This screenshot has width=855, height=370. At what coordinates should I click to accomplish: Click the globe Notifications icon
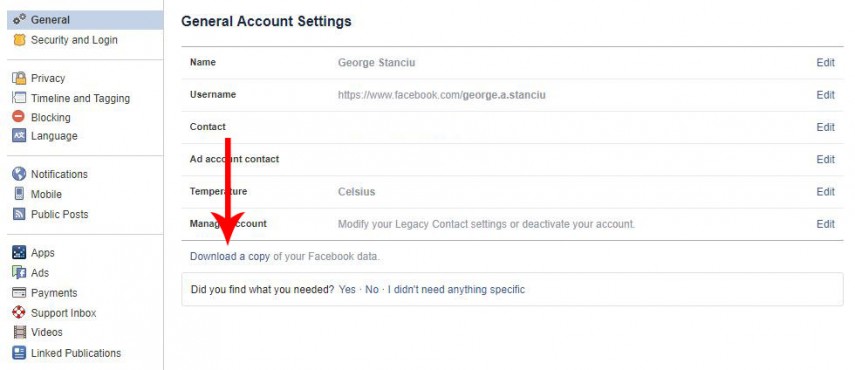[19, 174]
